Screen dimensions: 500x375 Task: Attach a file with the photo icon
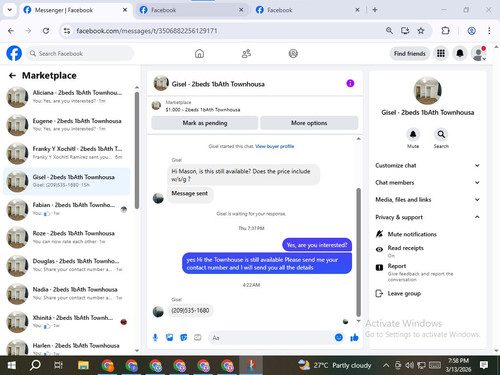(x=170, y=338)
